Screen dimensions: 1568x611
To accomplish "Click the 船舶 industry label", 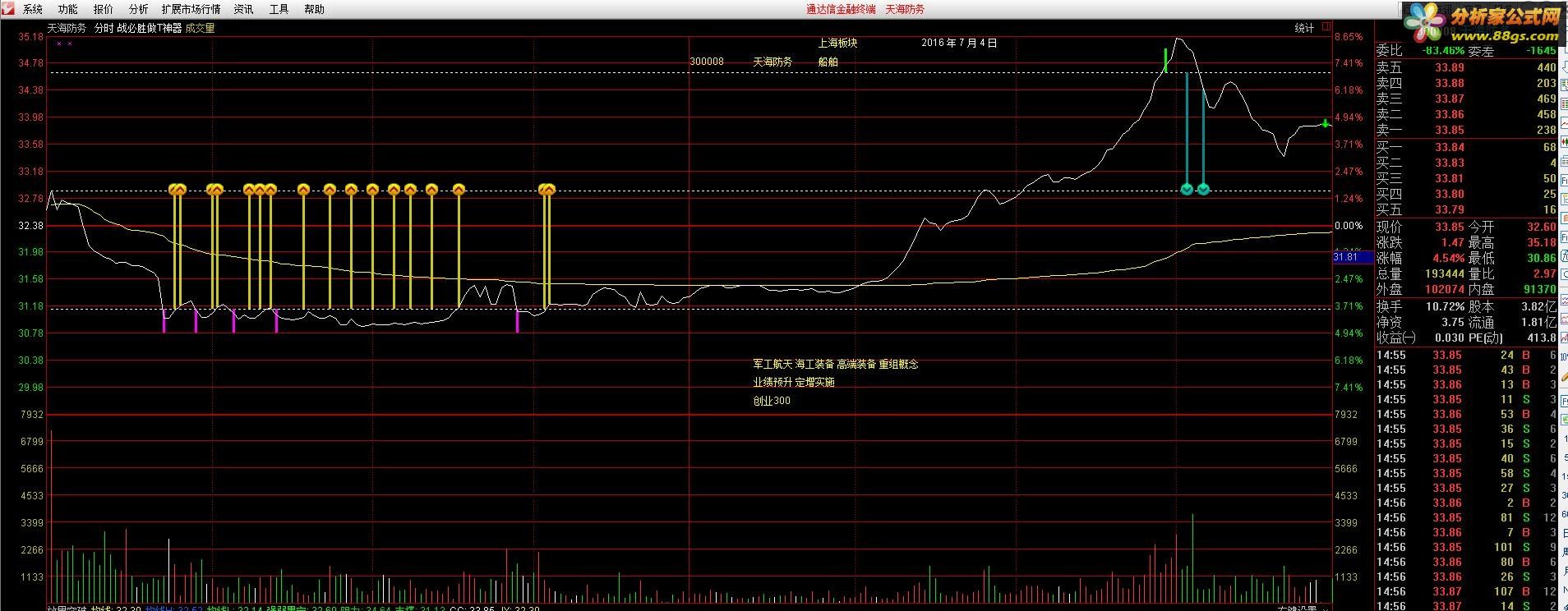I will coord(828,62).
